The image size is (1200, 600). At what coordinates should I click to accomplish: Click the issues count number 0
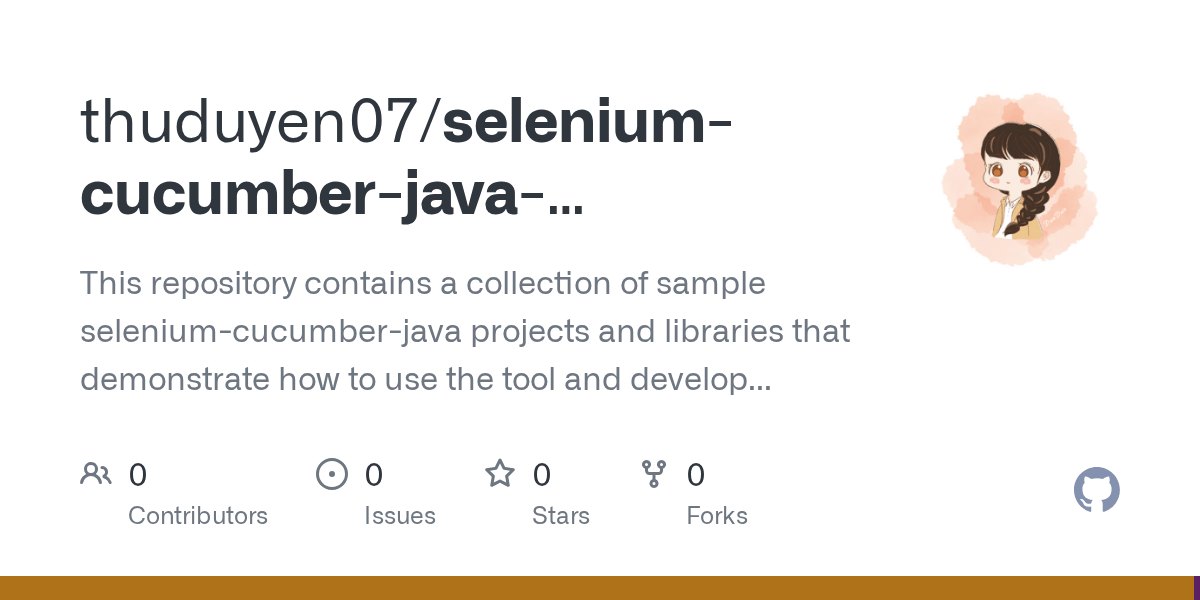click(374, 474)
